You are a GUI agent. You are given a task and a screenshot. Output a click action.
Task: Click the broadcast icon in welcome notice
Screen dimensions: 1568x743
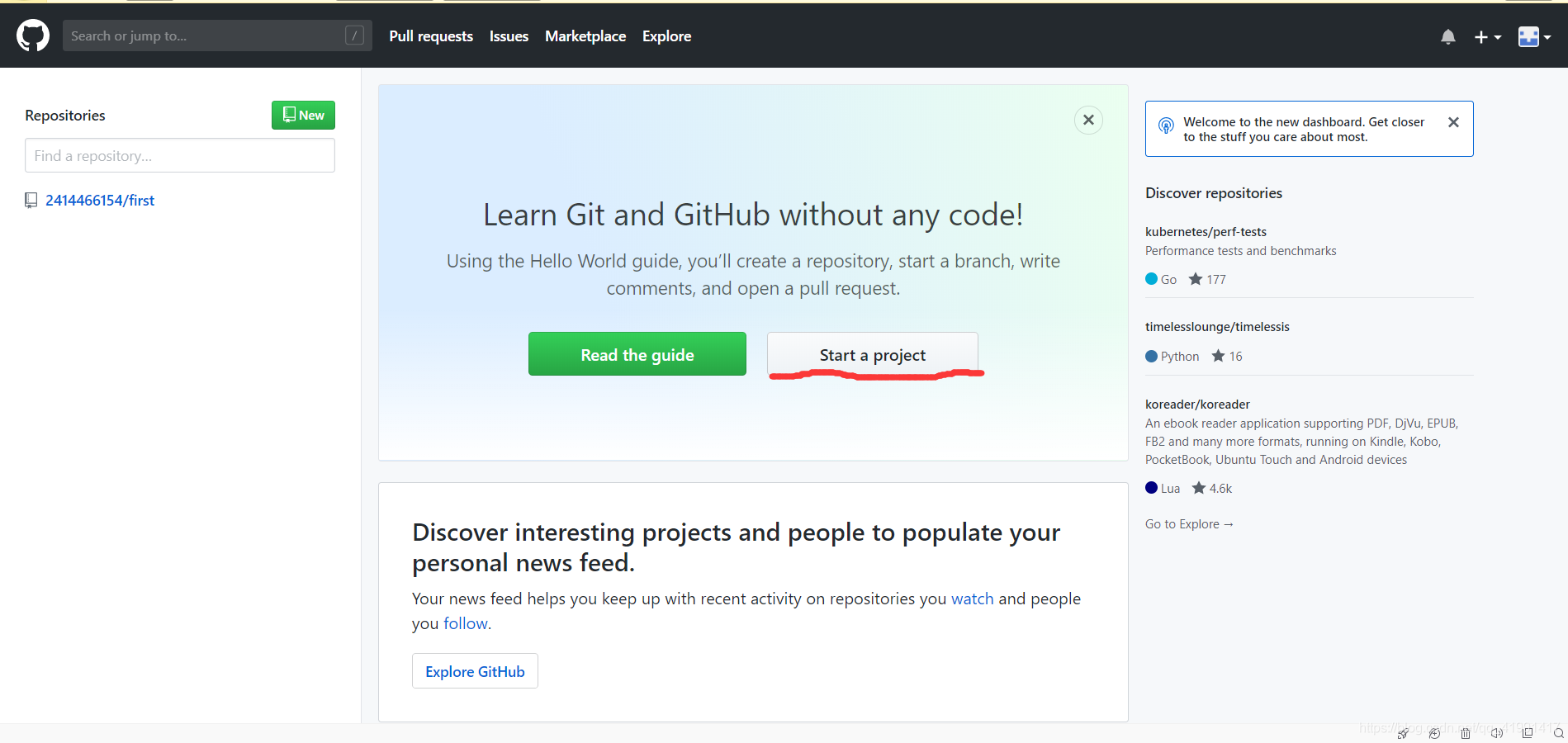click(x=1166, y=125)
